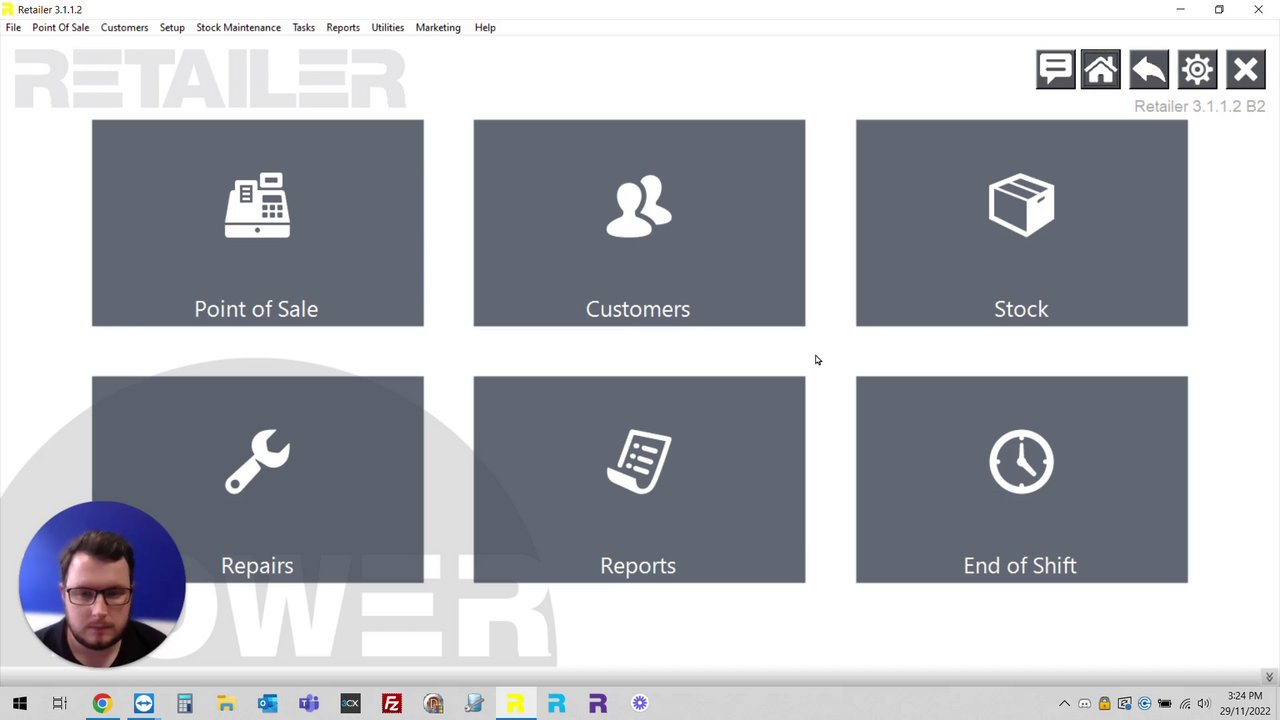Open the Point Of Sale menu

coord(60,27)
